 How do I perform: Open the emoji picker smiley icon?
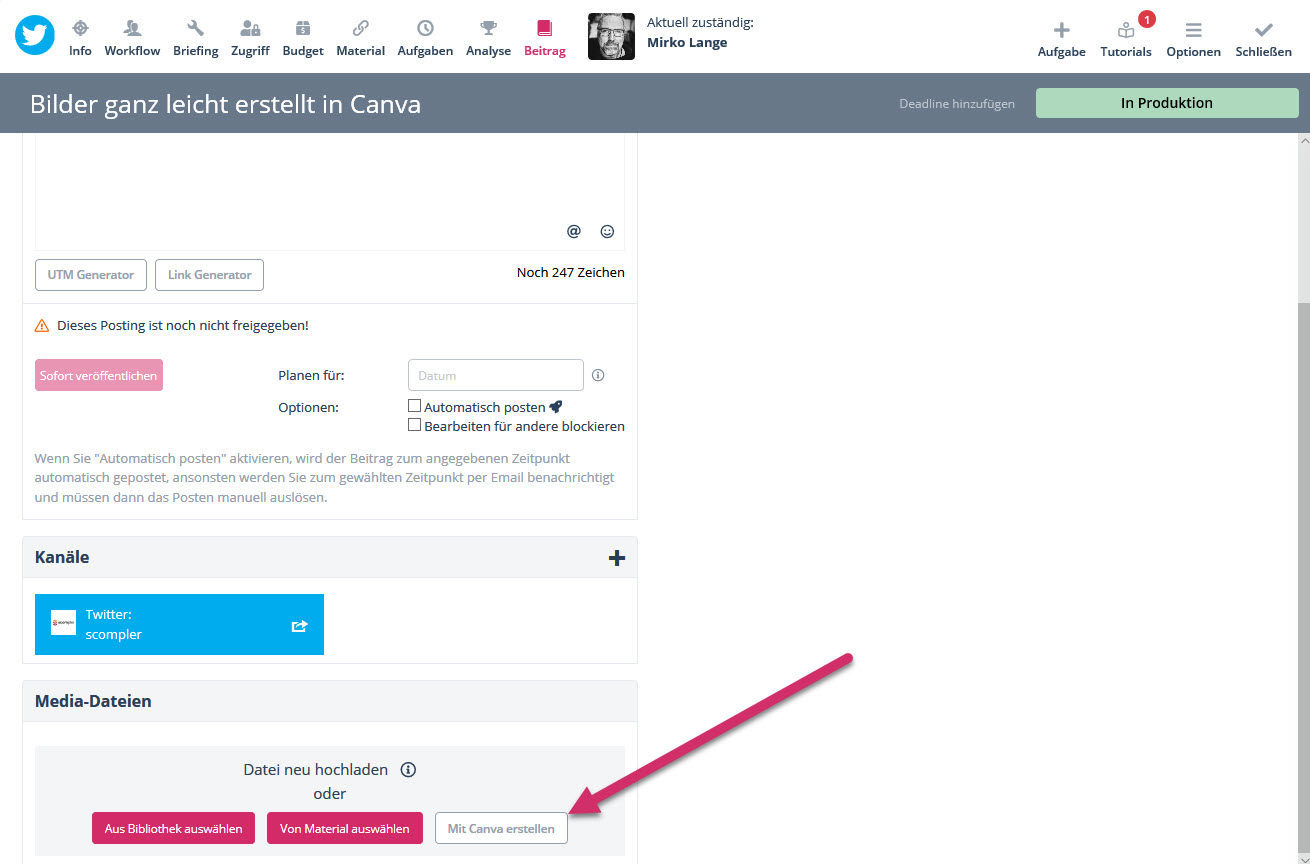pyautogui.click(x=607, y=231)
